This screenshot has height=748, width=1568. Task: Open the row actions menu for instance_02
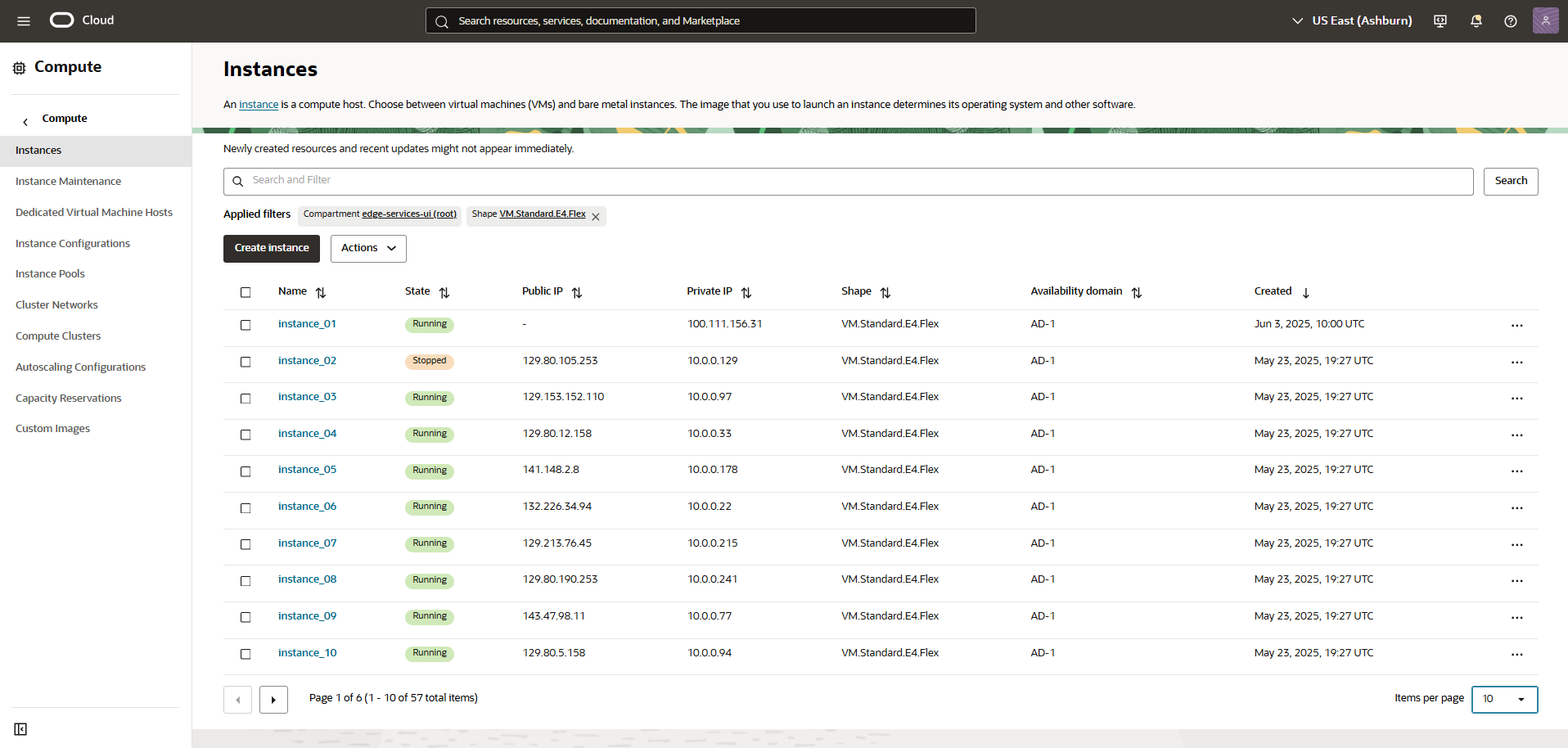point(1516,363)
